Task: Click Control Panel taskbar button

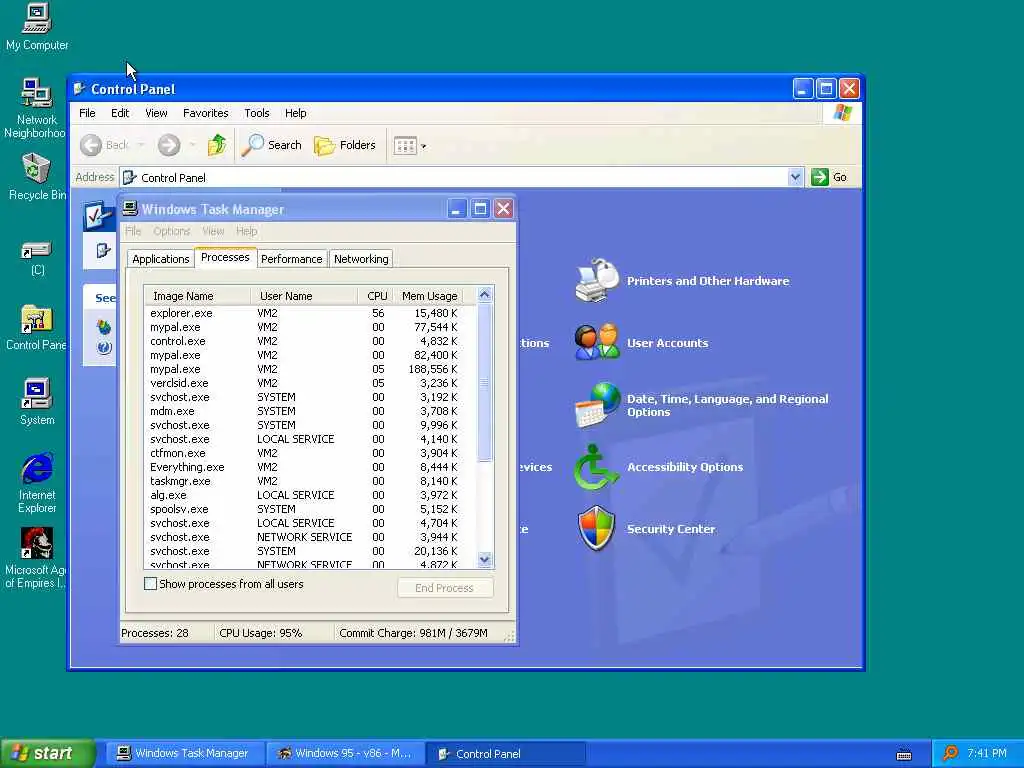Action: [505, 753]
